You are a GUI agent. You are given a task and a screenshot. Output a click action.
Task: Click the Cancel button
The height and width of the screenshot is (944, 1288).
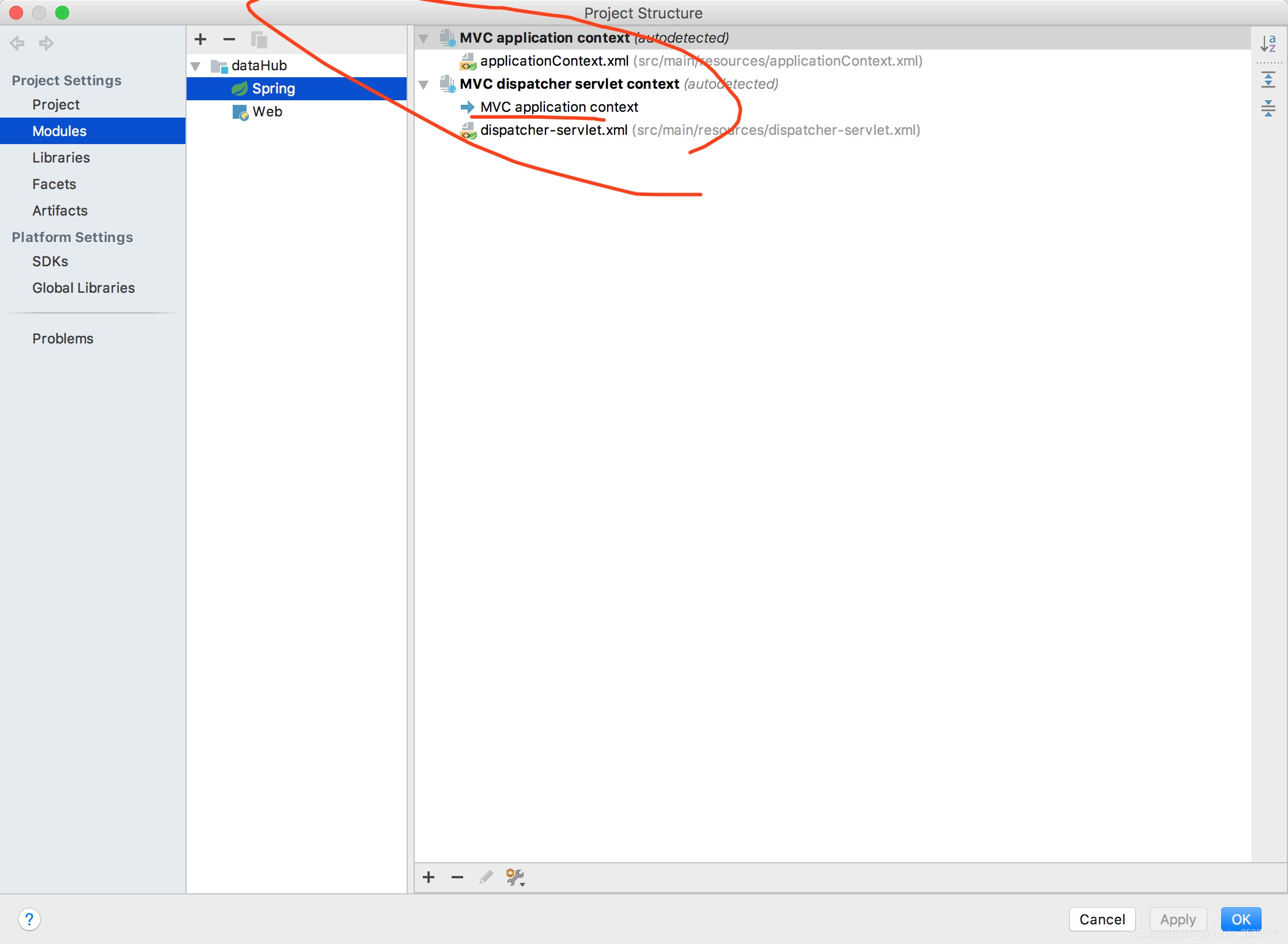1101,919
